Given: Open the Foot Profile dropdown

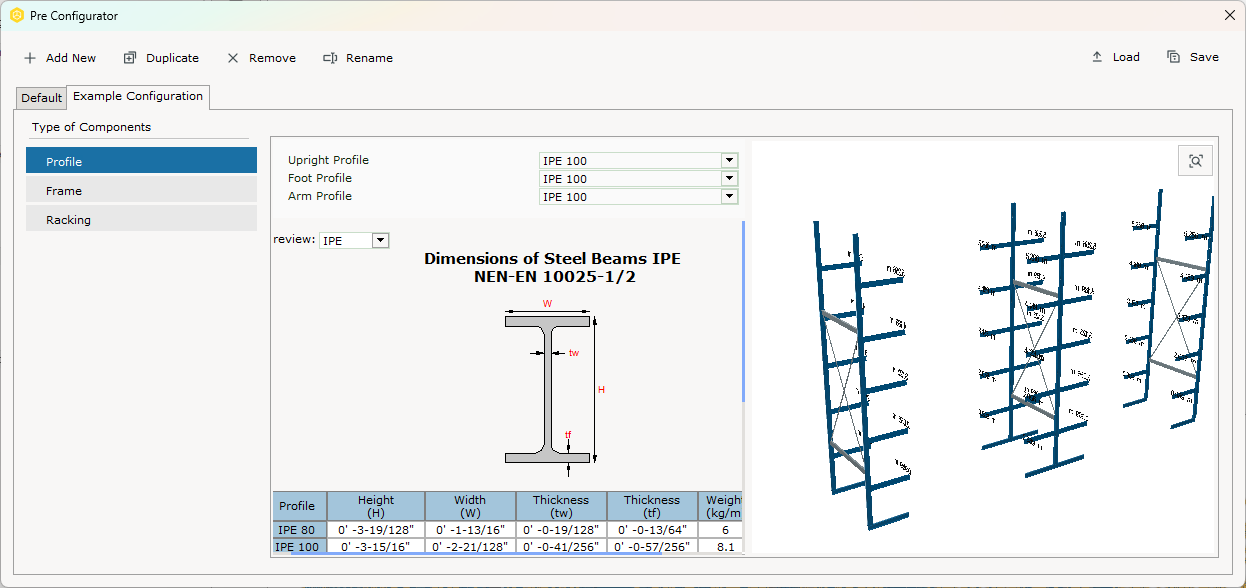Looking at the screenshot, I should (x=729, y=178).
